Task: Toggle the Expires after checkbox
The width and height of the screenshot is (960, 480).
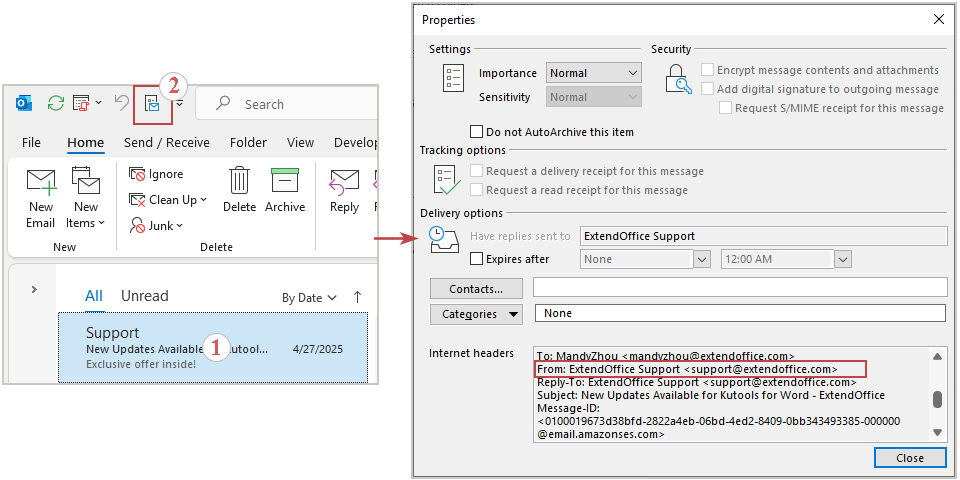Action: coord(477,259)
